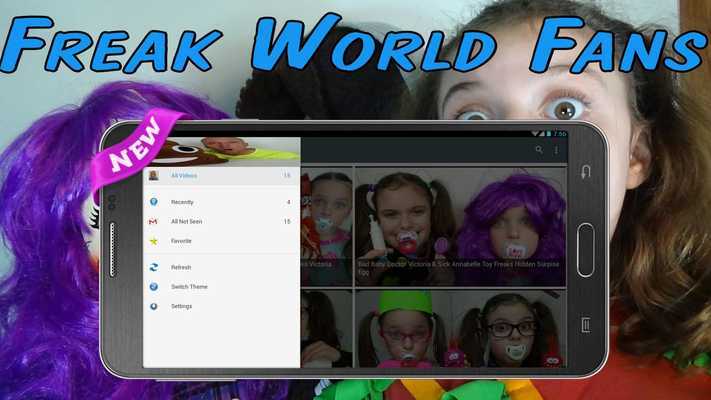
Task: Click the All Videos count 15
Action: [287, 176]
